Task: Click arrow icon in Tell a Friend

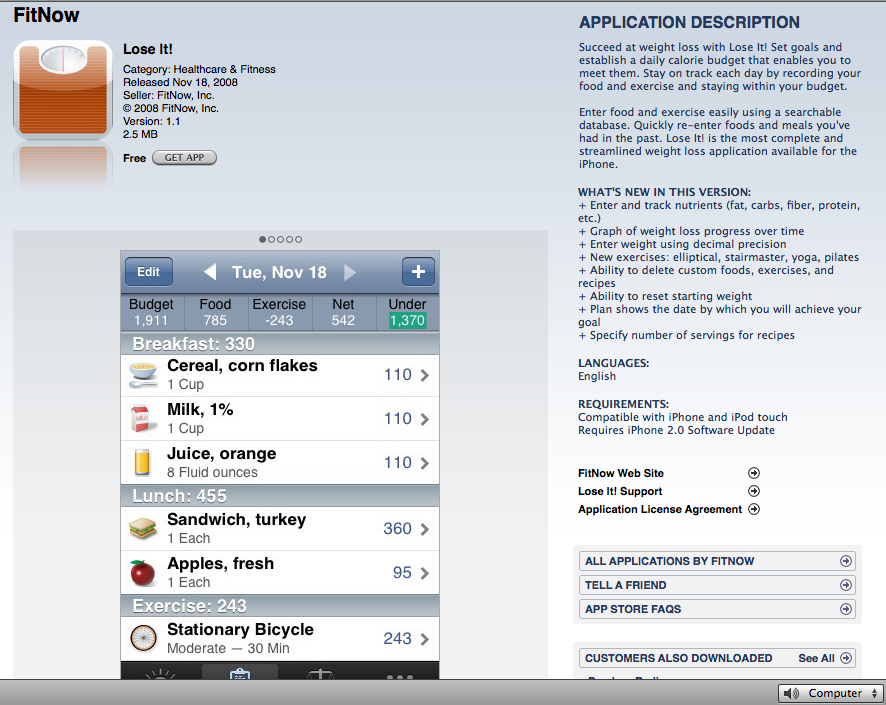Action: coord(846,585)
